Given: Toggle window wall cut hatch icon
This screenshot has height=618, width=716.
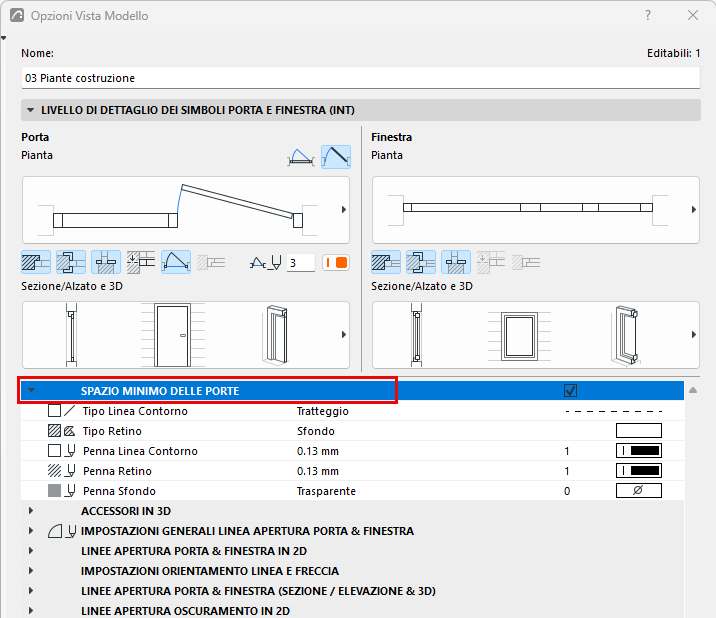Looking at the screenshot, I should pyautogui.click(x=386, y=262).
